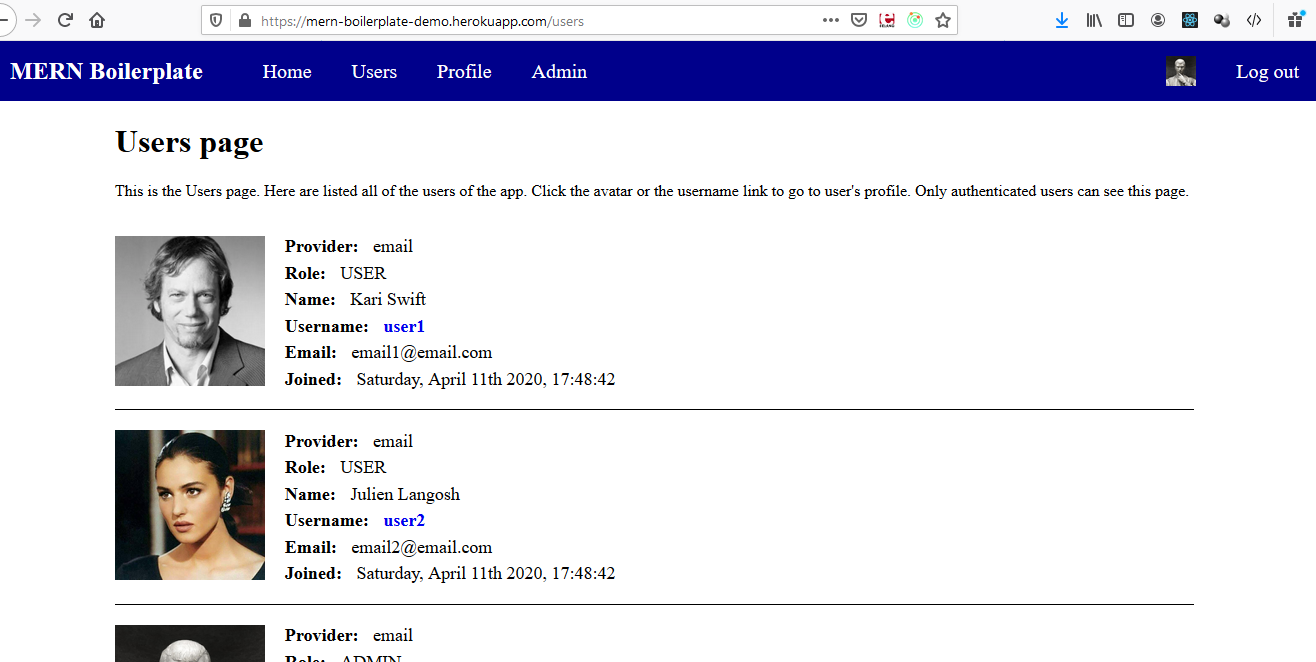
Task: Open Users in the navbar
Action: (374, 72)
